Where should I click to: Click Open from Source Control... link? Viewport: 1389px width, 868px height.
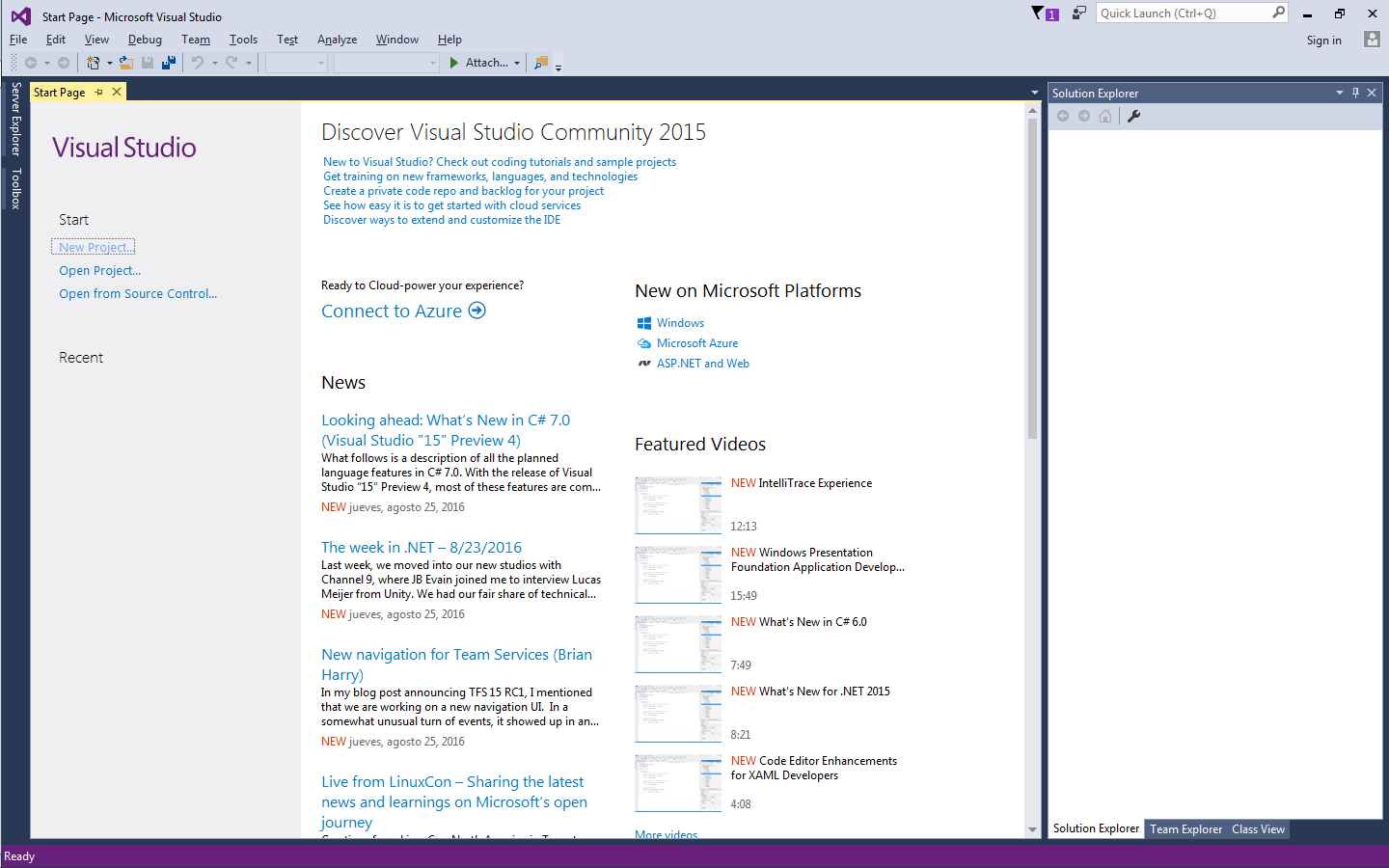click(x=138, y=294)
